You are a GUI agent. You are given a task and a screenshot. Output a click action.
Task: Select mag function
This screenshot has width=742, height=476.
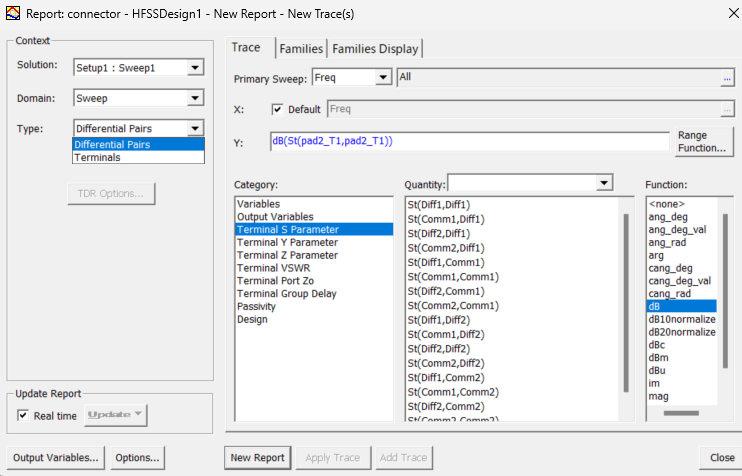point(682,396)
